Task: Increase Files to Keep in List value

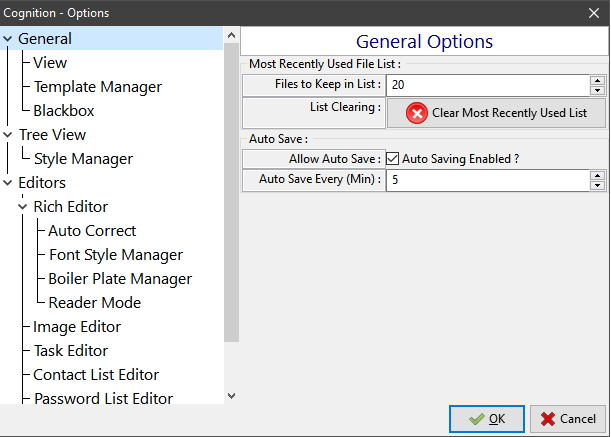Action: (597, 81)
